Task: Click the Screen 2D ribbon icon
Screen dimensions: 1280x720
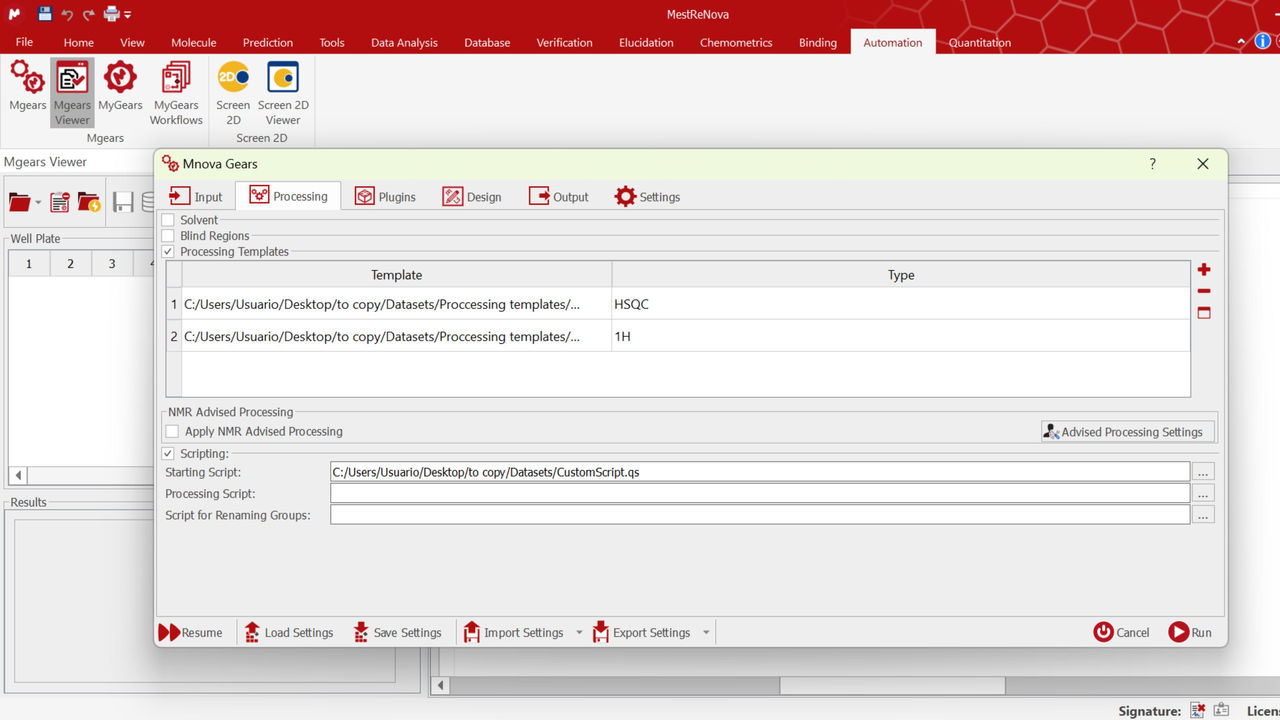Action: pyautogui.click(x=233, y=93)
